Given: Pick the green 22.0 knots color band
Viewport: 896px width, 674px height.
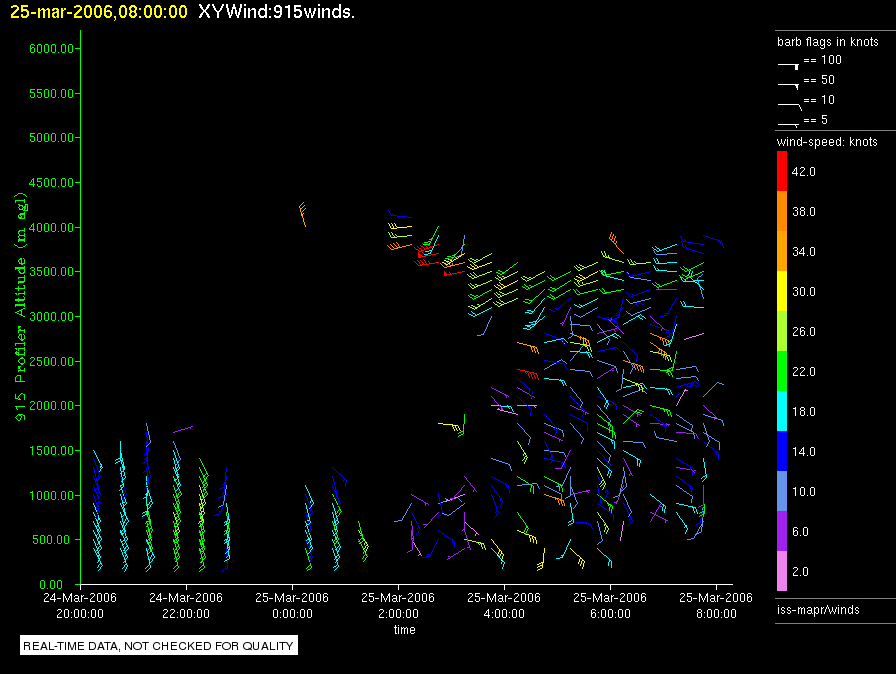Looking at the screenshot, I should (782, 372).
